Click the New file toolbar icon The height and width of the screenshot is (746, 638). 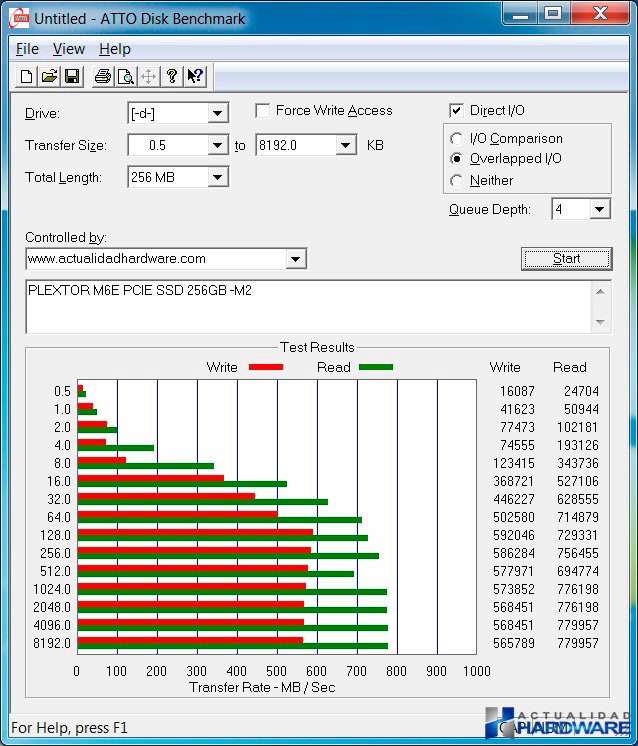(x=27, y=76)
